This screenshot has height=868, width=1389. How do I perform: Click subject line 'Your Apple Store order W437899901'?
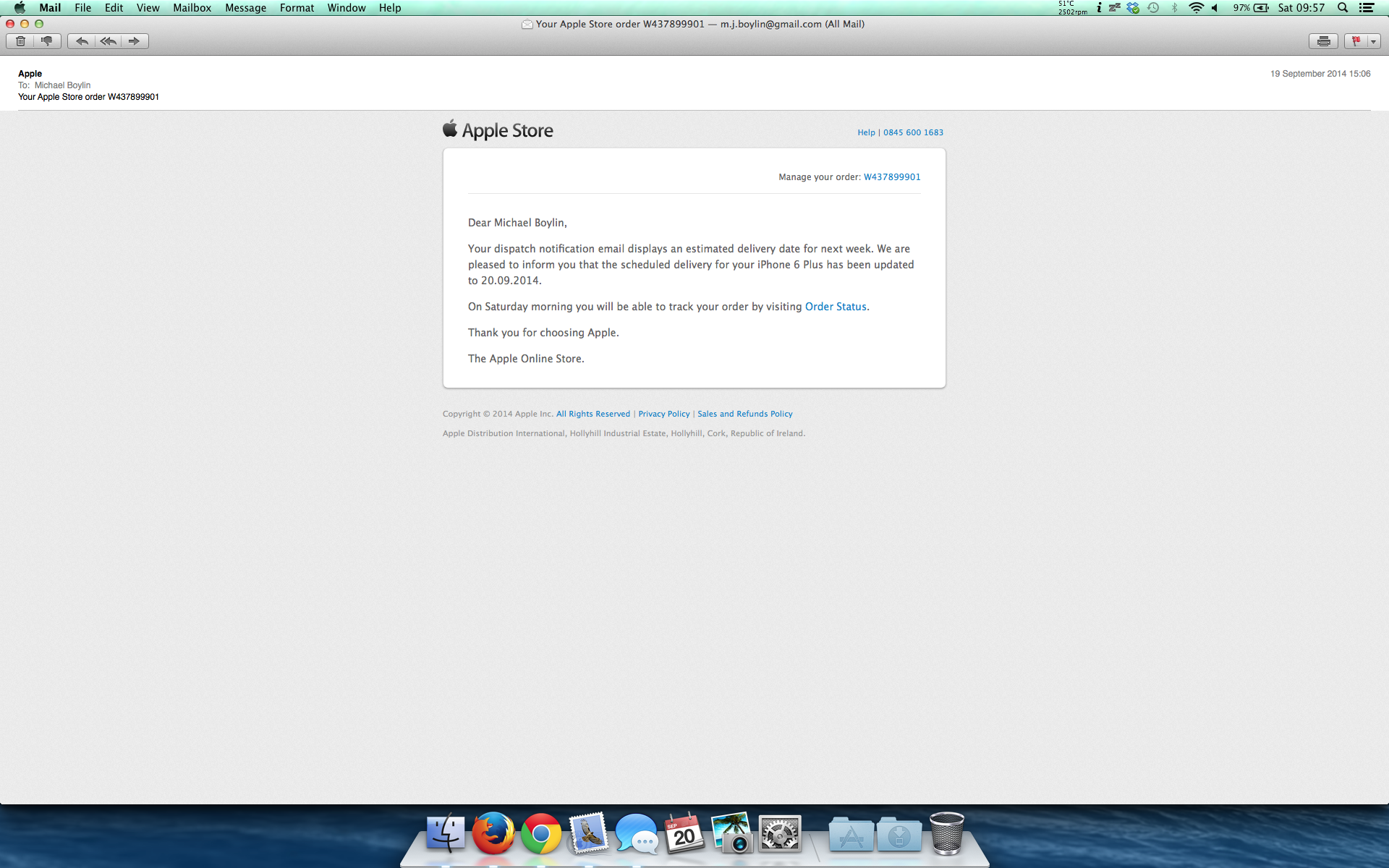pyautogui.click(x=88, y=97)
